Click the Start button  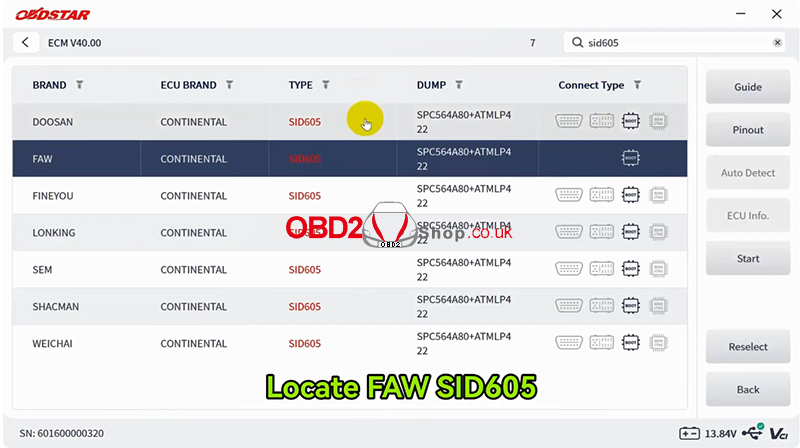tap(748, 258)
